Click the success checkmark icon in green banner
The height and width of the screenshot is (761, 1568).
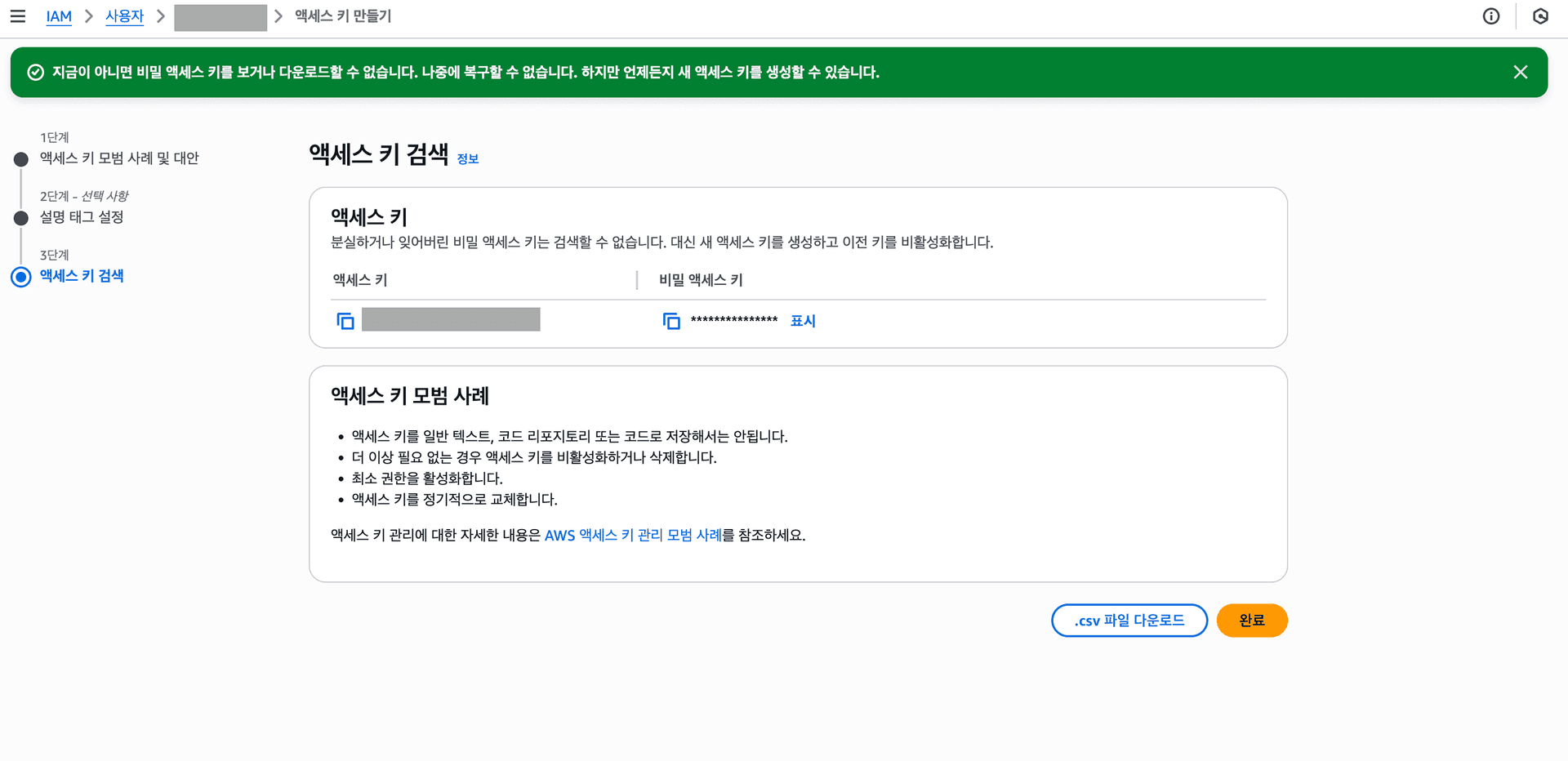tap(34, 72)
